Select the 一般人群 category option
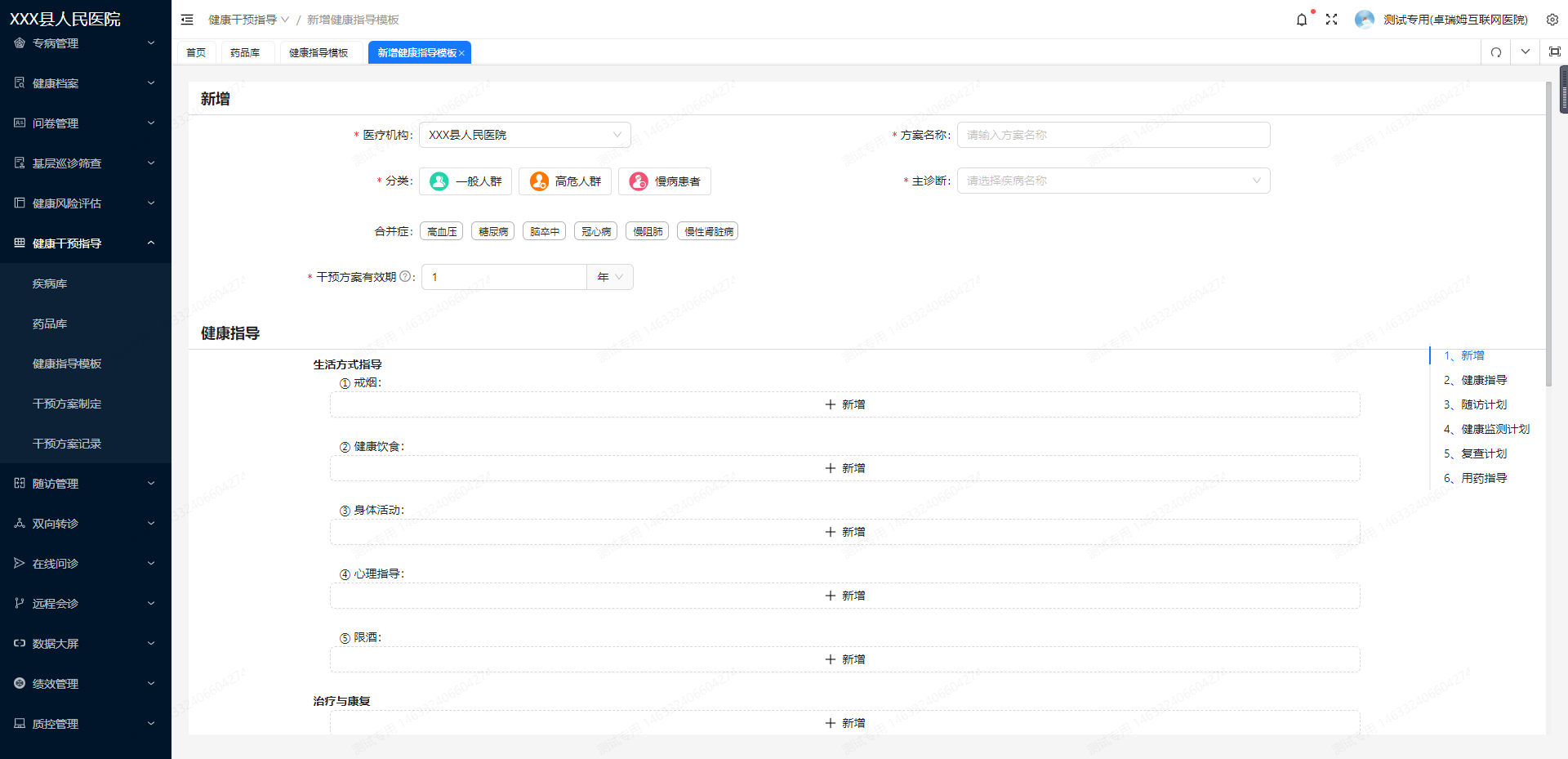 (x=465, y=181)
